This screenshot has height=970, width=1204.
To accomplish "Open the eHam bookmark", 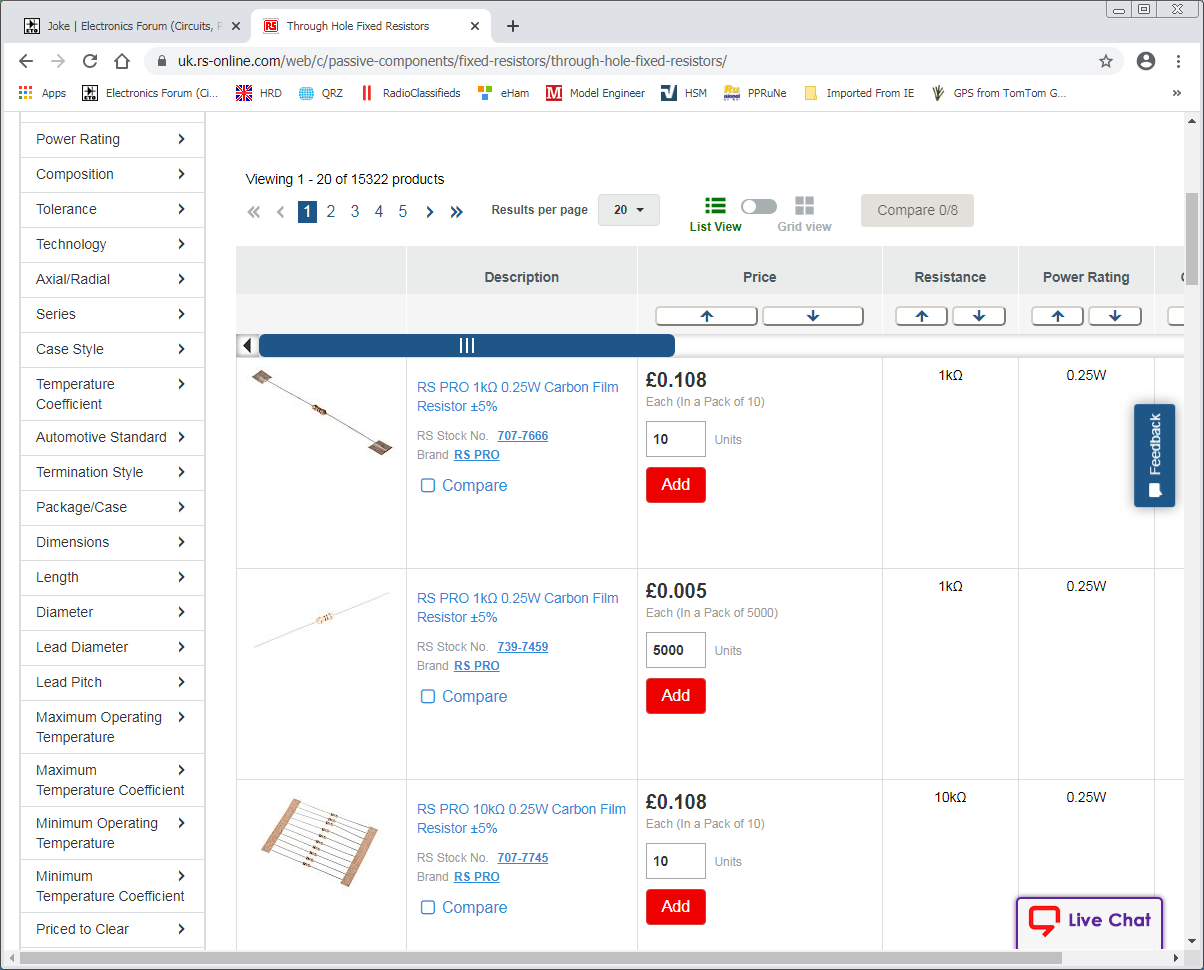I will (504, 93).
